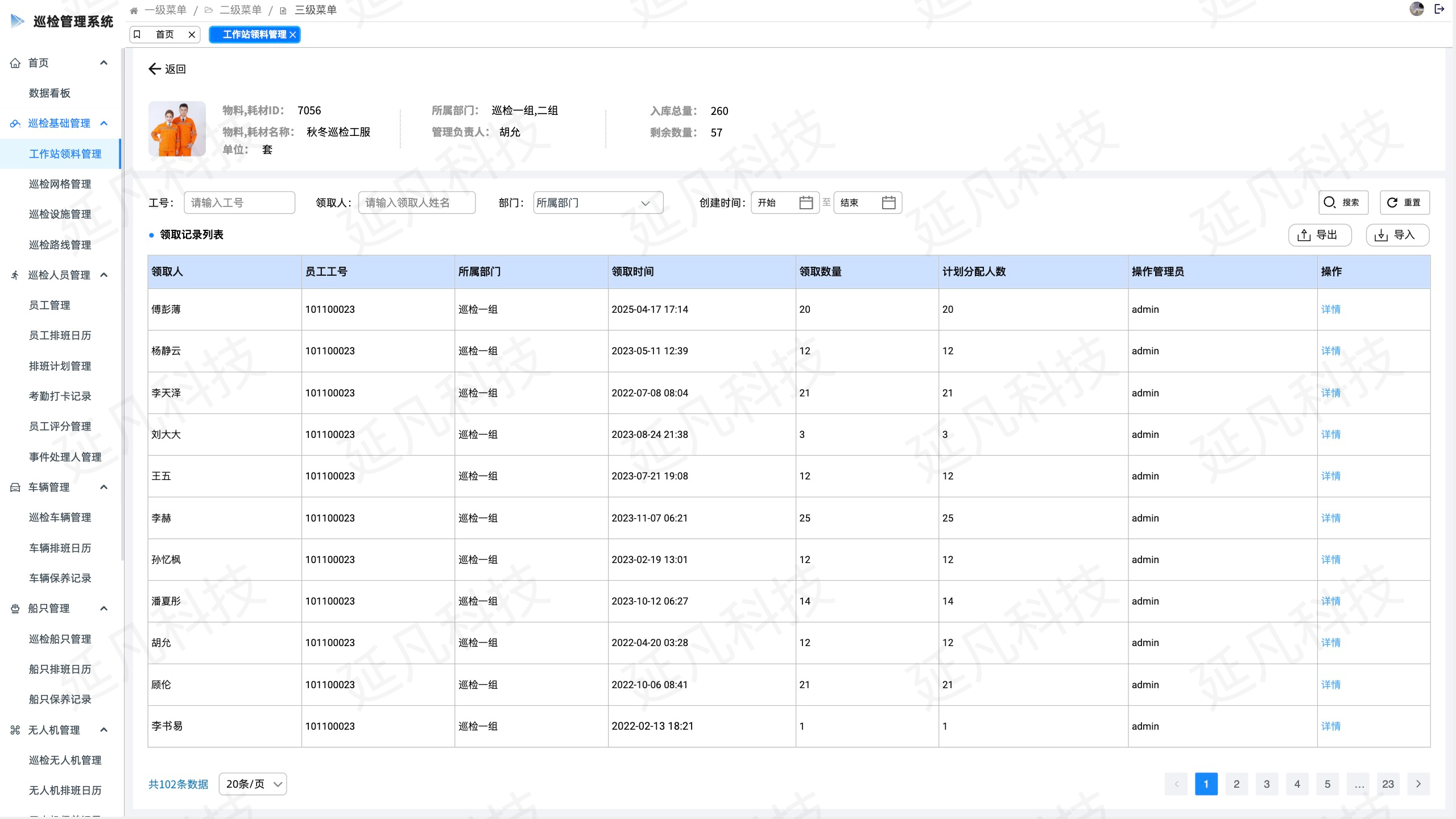Open the 所属部门 department dropdown
The width and height of the screenshot is (1456, 819).
[x=597, y=203]
